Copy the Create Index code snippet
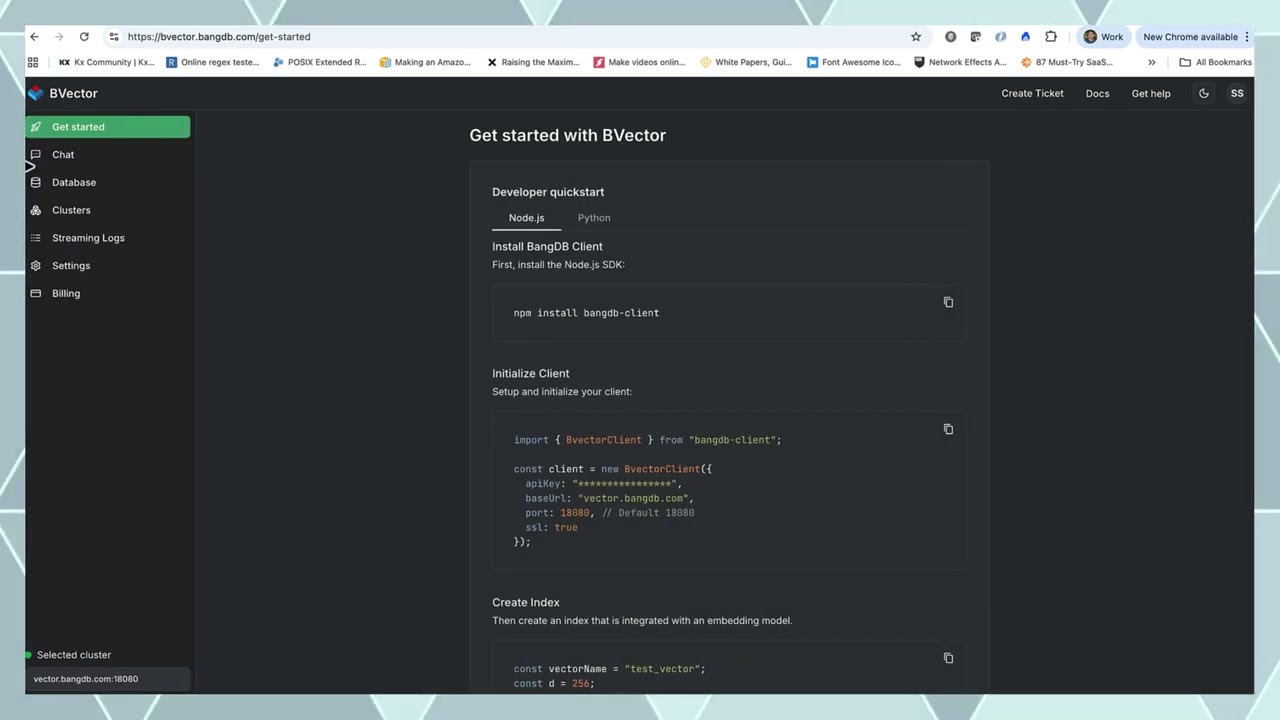Viewport: 1280px width, 720px height. tap(948, 658)
